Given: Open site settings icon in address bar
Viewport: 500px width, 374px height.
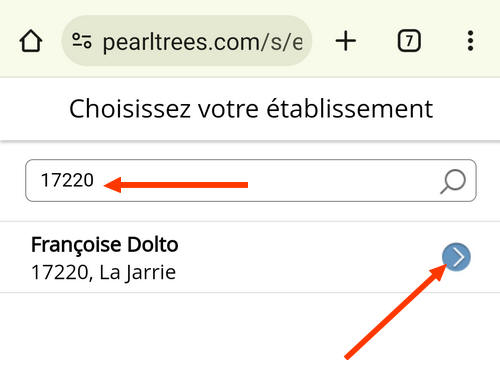Looking at the screenshot, I should [x=82, y=41].
